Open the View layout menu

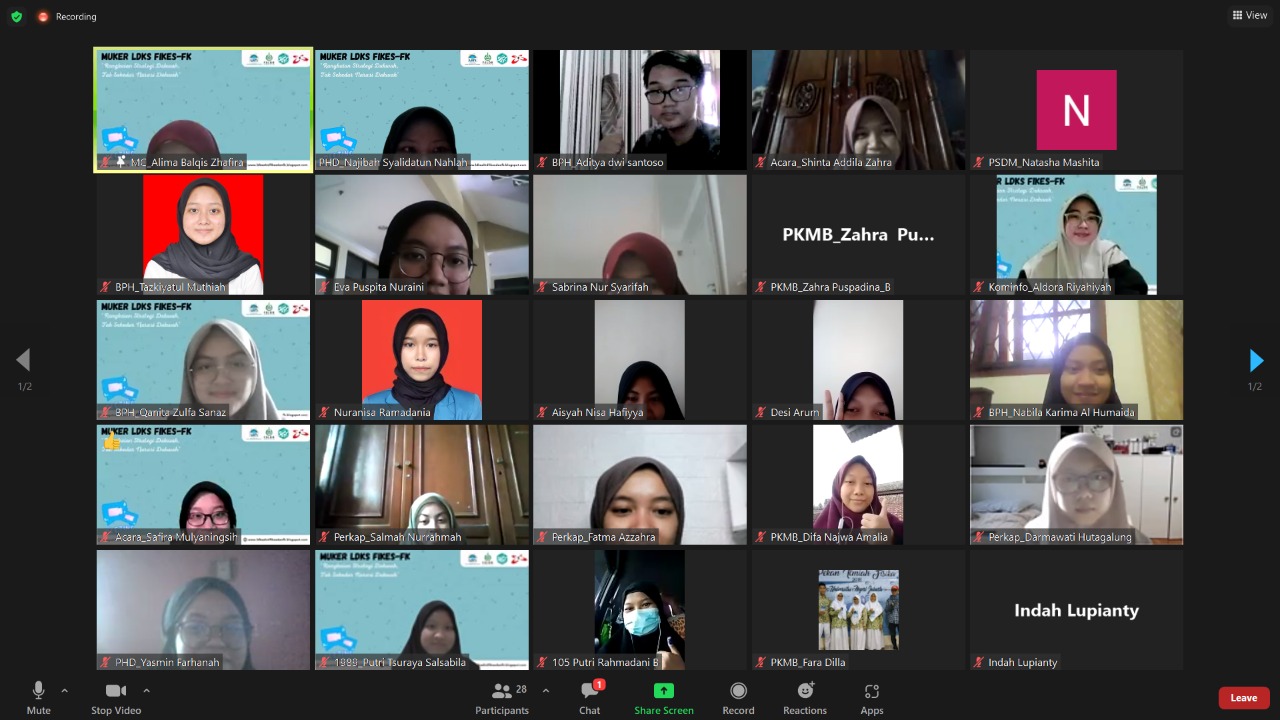pyautogui.click(x=1250, y=15)
